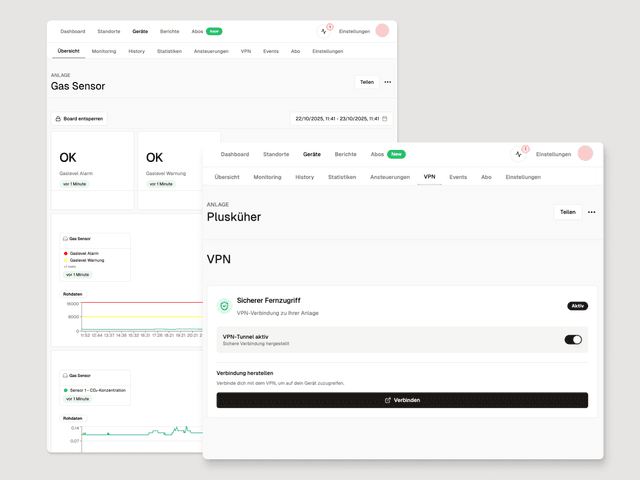The image size is (640, 480).
Task: Open the date range picker 22/10/2025 – 23/10/2025
Action: click(x=336, y=118)
